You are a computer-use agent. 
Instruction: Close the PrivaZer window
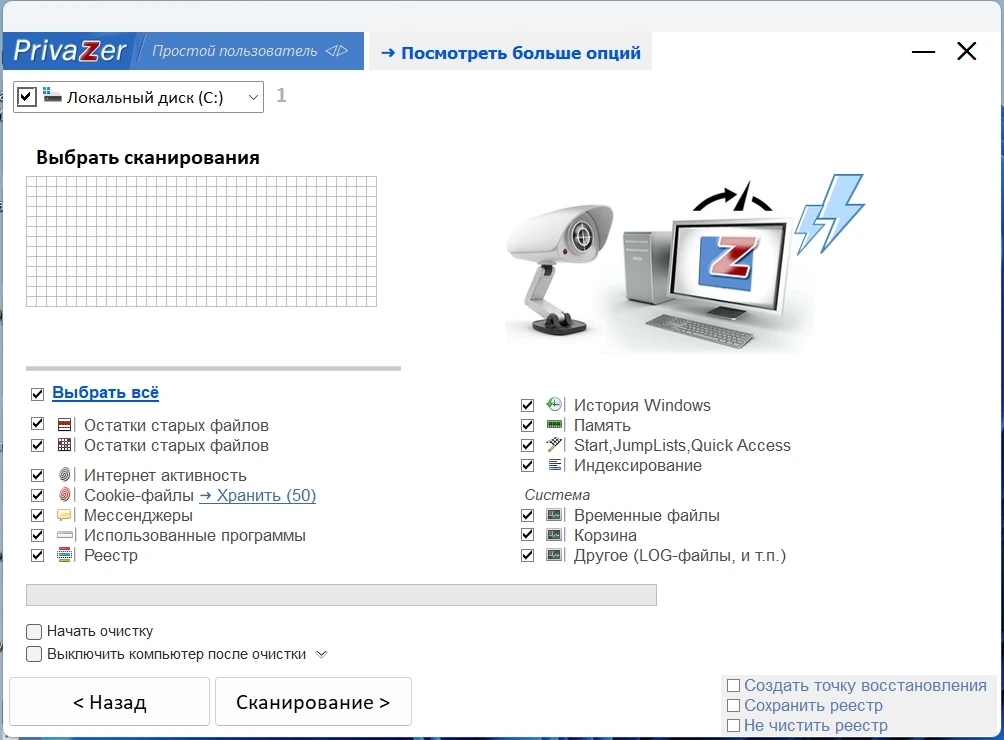(x=967, y=51)
